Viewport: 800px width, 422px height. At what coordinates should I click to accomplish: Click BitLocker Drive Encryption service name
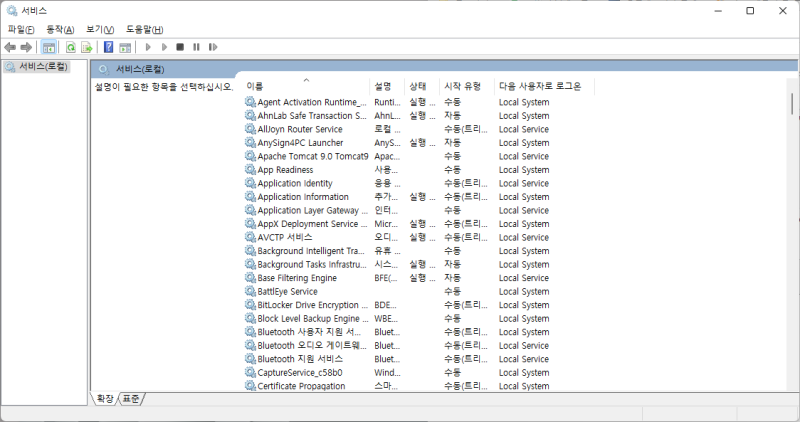pos(313,305)
